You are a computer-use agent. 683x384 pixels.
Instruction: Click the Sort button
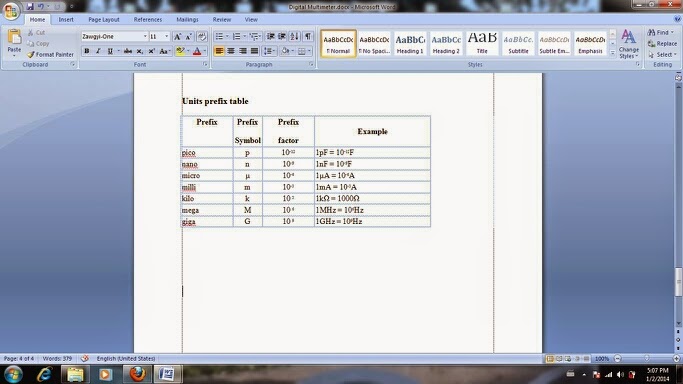click(295, 37)
